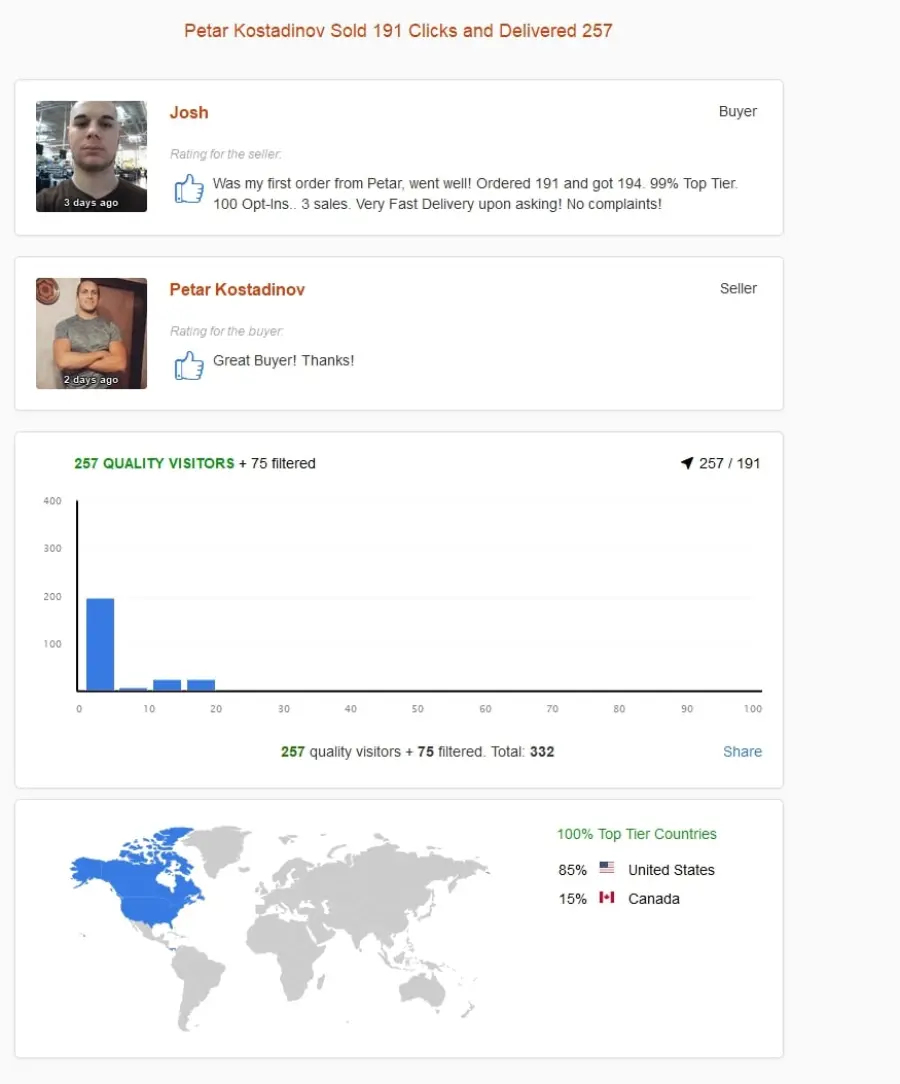
Task: Click the United States flag icon
Action: pyautogui.click(x=606, y=867)
